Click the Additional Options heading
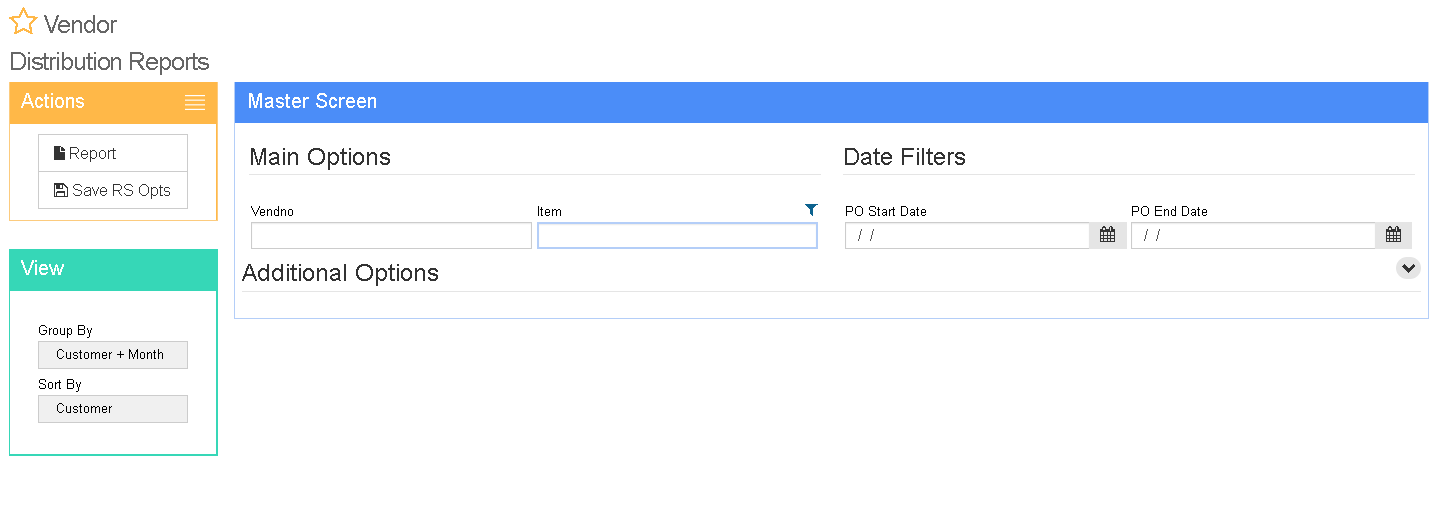 [340, 273]
